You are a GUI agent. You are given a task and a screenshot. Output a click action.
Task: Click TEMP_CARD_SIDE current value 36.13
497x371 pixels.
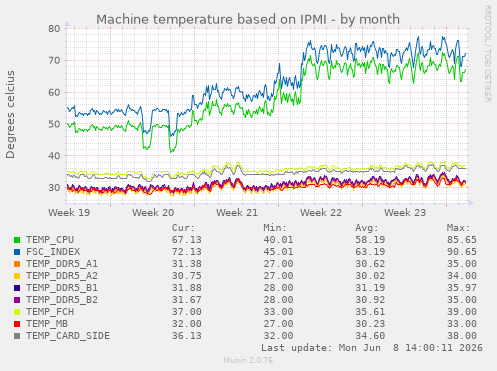(x=187, y=336)
